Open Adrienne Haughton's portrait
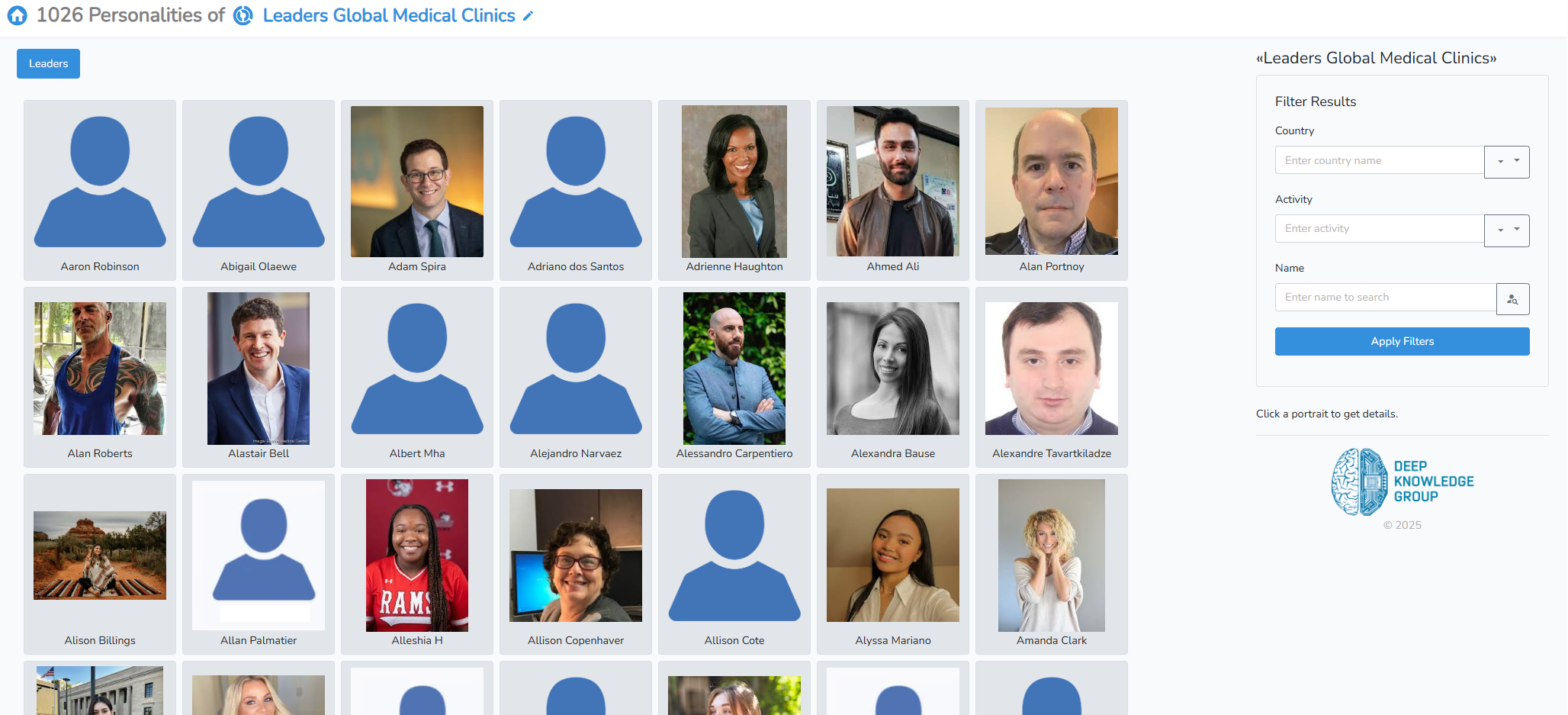This screenshot has height=715, width=1568. click(734, 182)
